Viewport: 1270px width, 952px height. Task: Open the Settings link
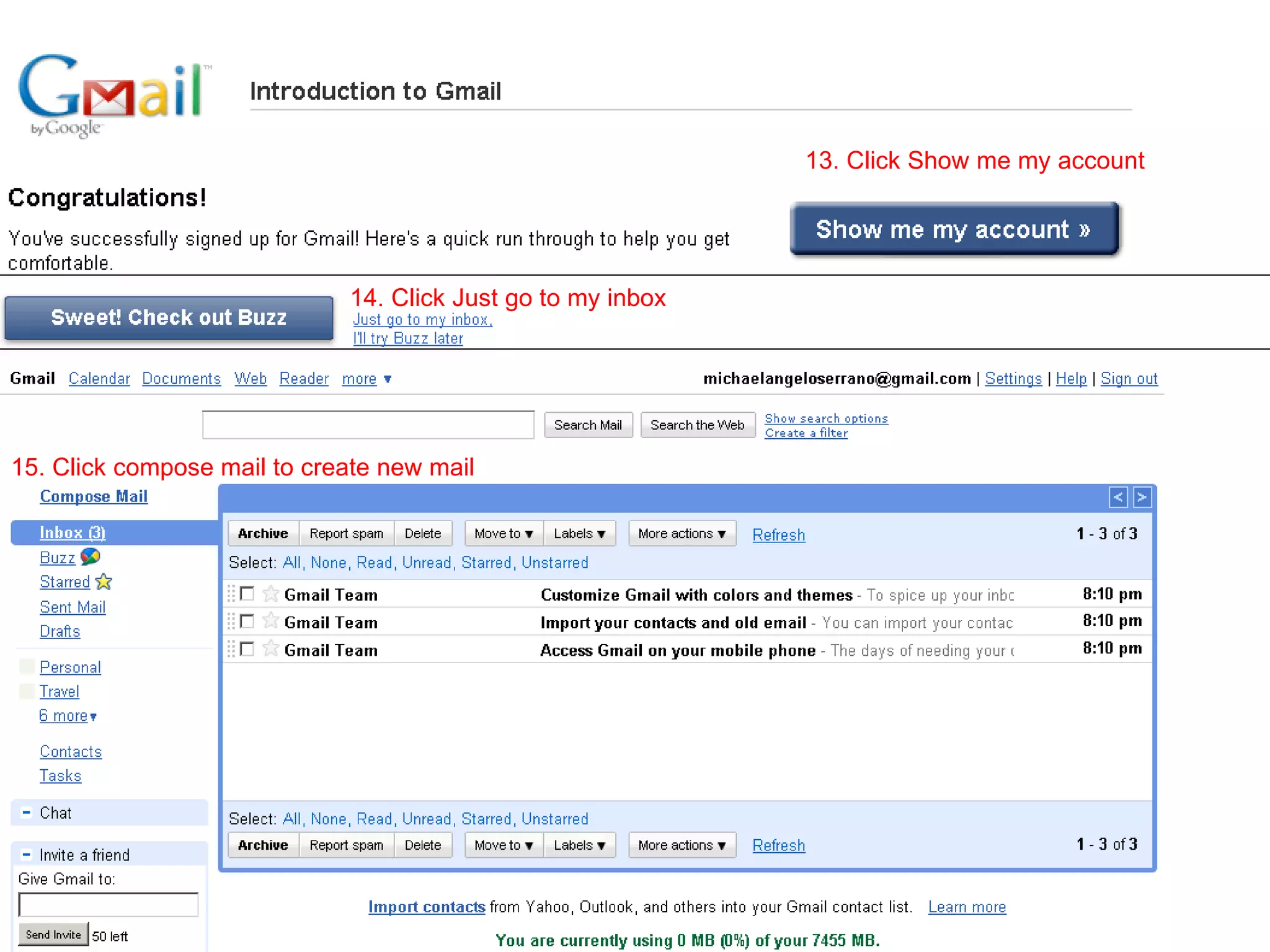(x=1013, y=379)
